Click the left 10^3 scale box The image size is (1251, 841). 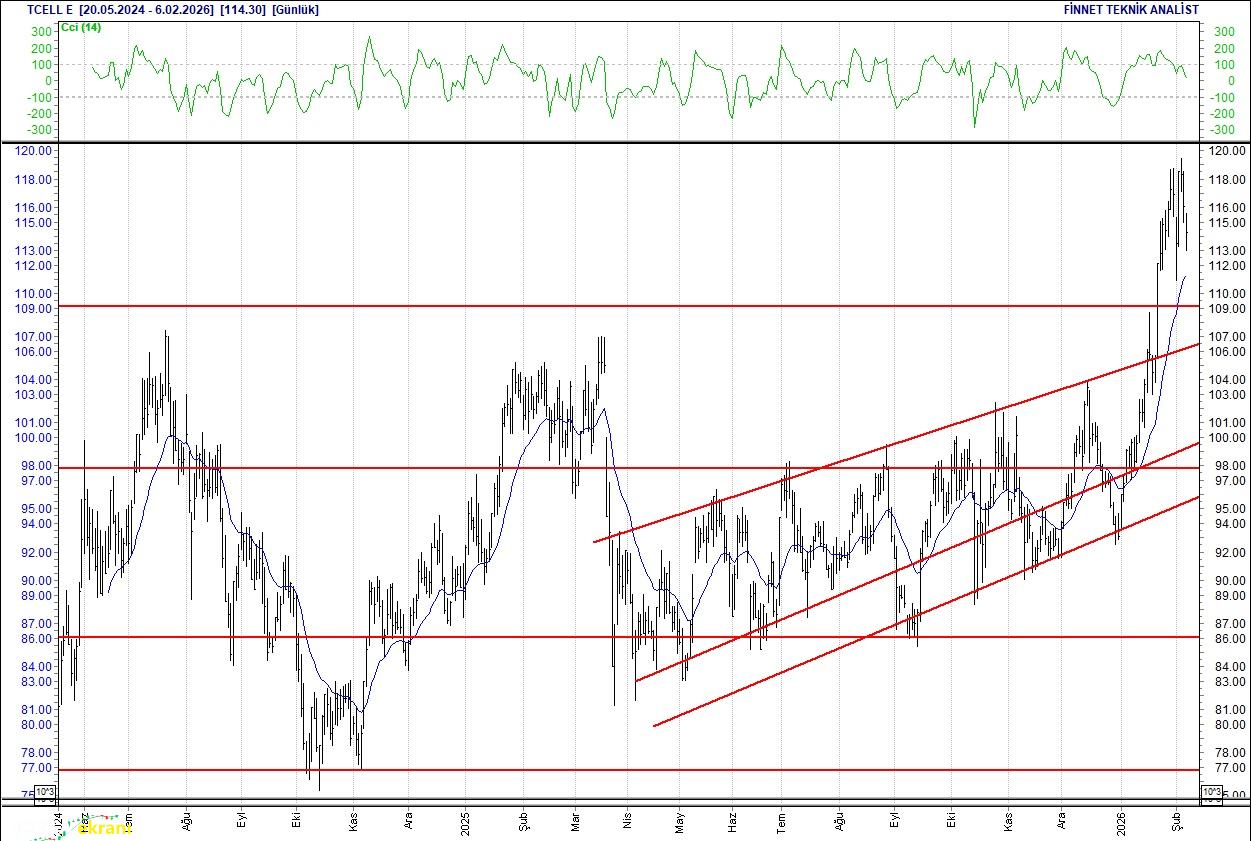point(46,793)
